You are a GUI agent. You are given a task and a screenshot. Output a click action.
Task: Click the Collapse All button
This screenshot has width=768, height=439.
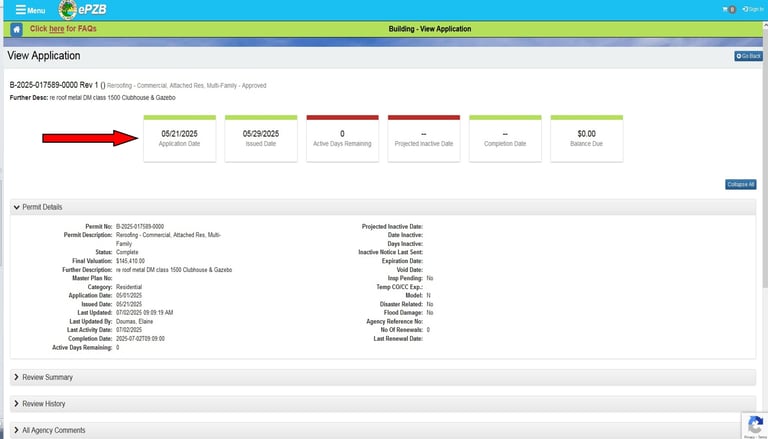point(741,184)
